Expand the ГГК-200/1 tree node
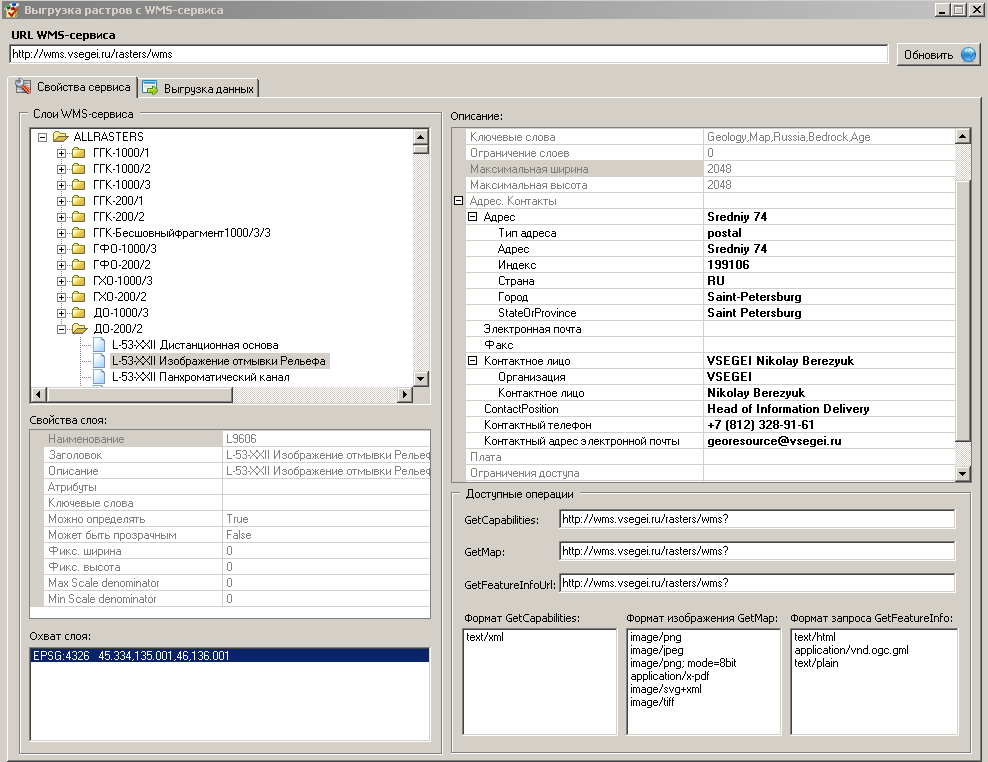The image size is (988, 762). (x=61, y=201)
